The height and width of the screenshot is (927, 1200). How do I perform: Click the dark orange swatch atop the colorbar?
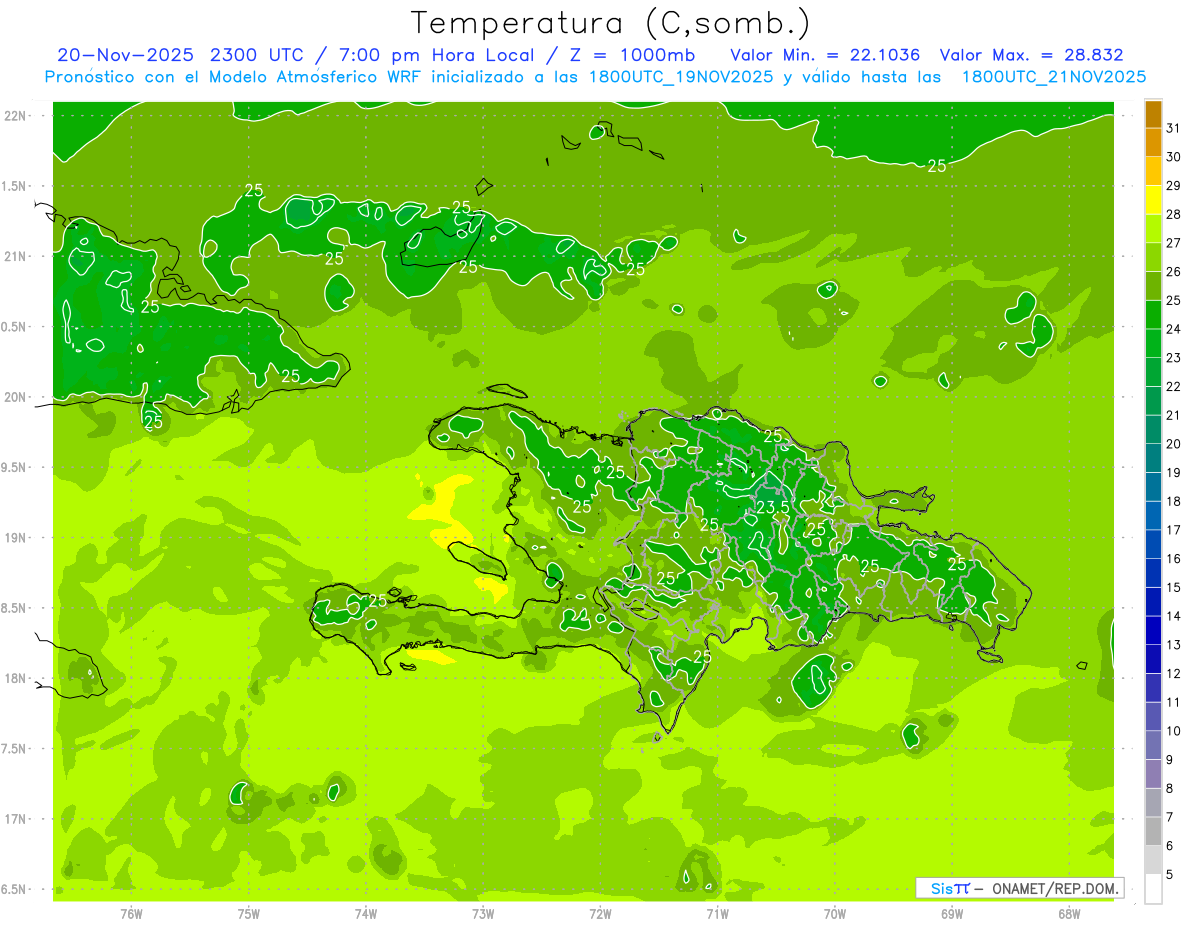coord(1153,114)
